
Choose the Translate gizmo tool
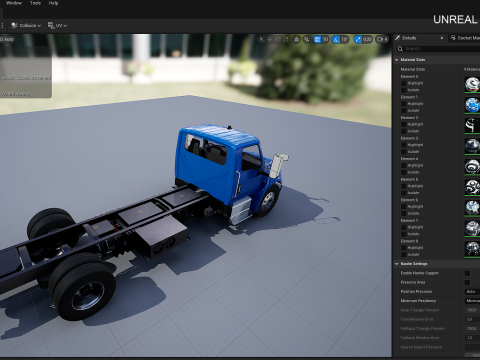[270, 39]
